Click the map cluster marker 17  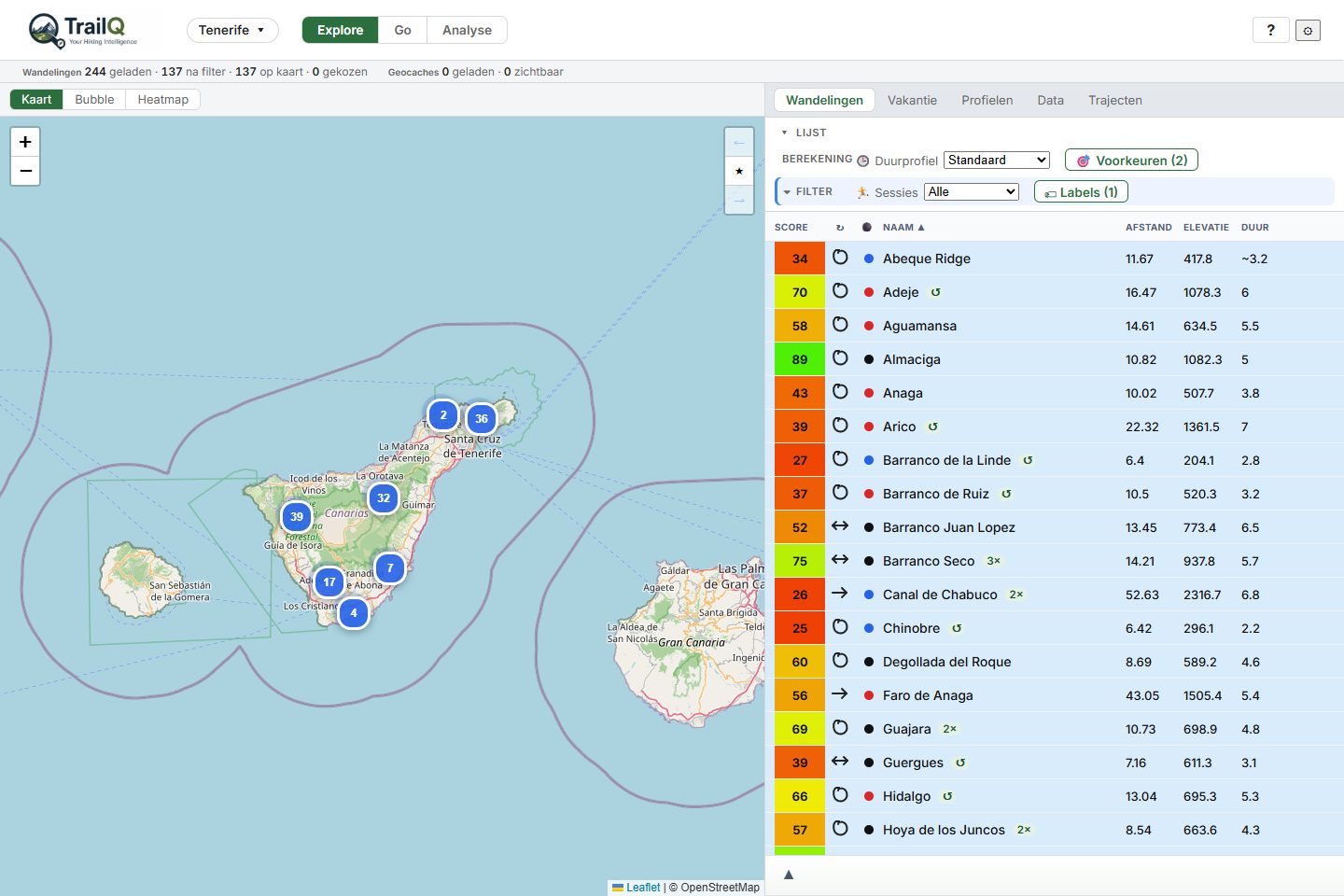pyautogui.click(x=329, y=581)
